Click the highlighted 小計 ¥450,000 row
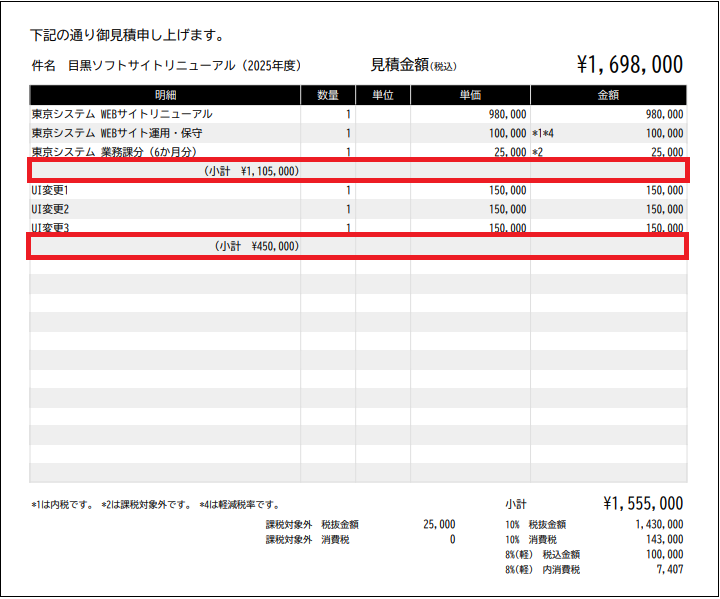The image size is (720, 599). 358,246
